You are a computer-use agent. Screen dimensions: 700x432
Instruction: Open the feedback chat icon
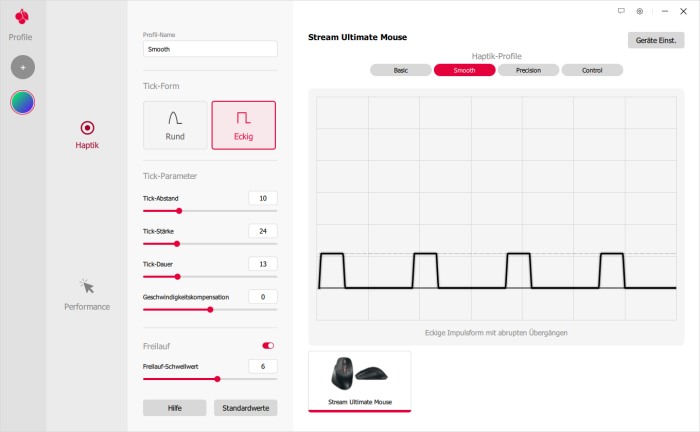coord(621,11)
